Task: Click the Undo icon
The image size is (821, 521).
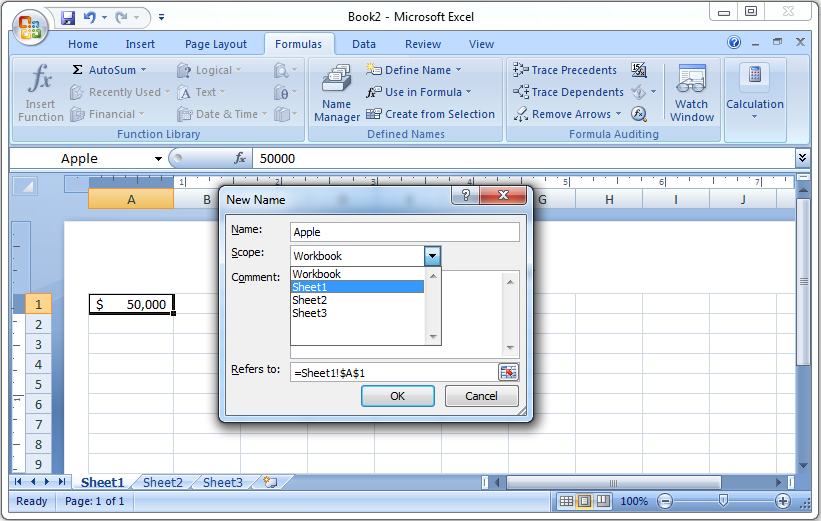Action: pos(90,18)
